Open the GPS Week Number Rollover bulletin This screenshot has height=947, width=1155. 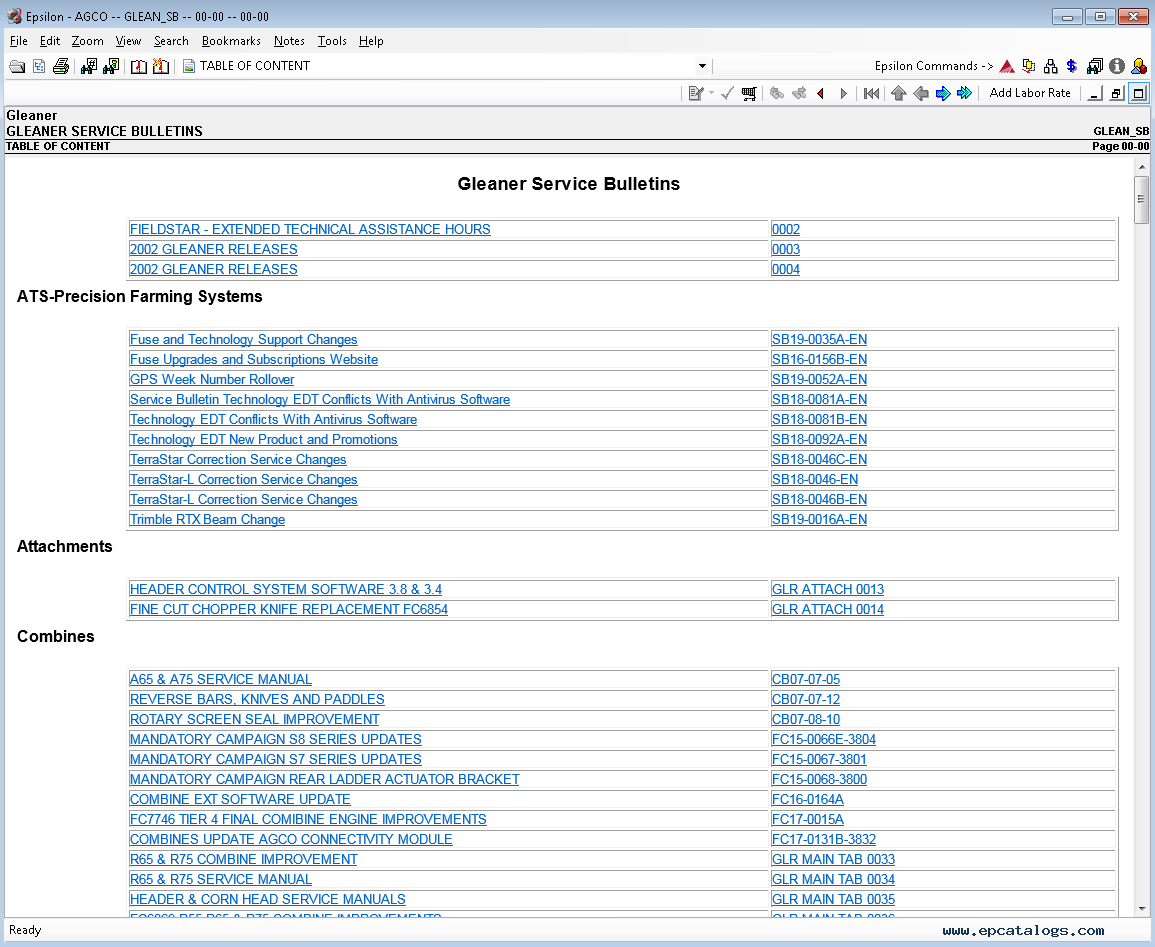pyautogui.click(x=212, y=380)
